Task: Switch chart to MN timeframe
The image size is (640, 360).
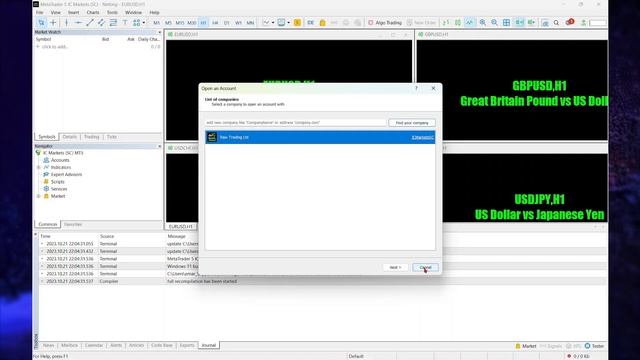Action: (x=250, y=23)
